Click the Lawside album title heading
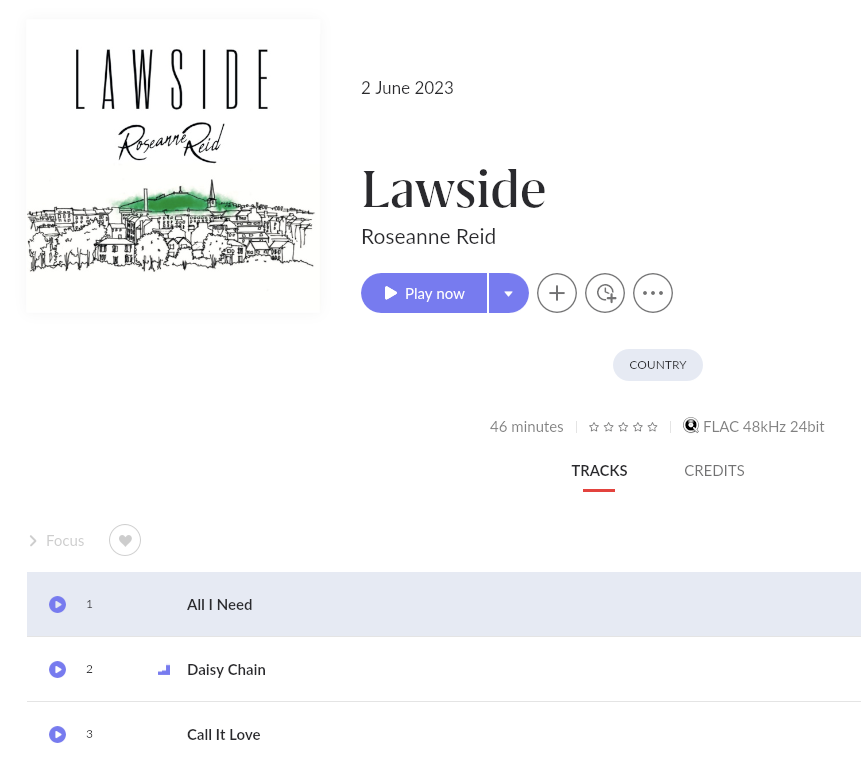 [x=454, y=189]
